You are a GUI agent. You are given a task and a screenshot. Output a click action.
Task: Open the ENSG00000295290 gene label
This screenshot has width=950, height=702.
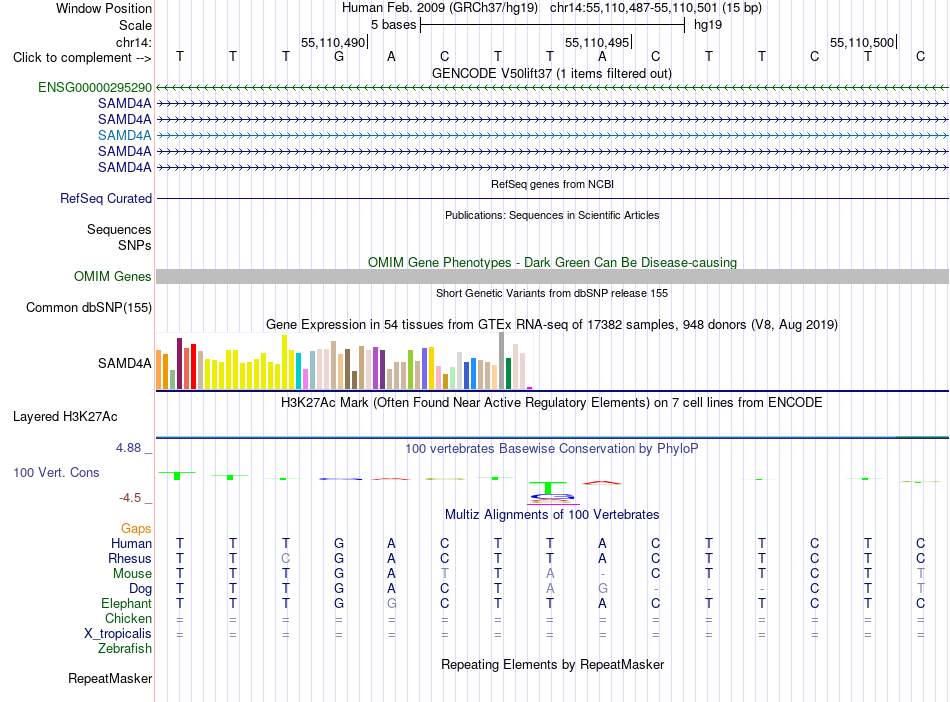click(x=95, y=88)
